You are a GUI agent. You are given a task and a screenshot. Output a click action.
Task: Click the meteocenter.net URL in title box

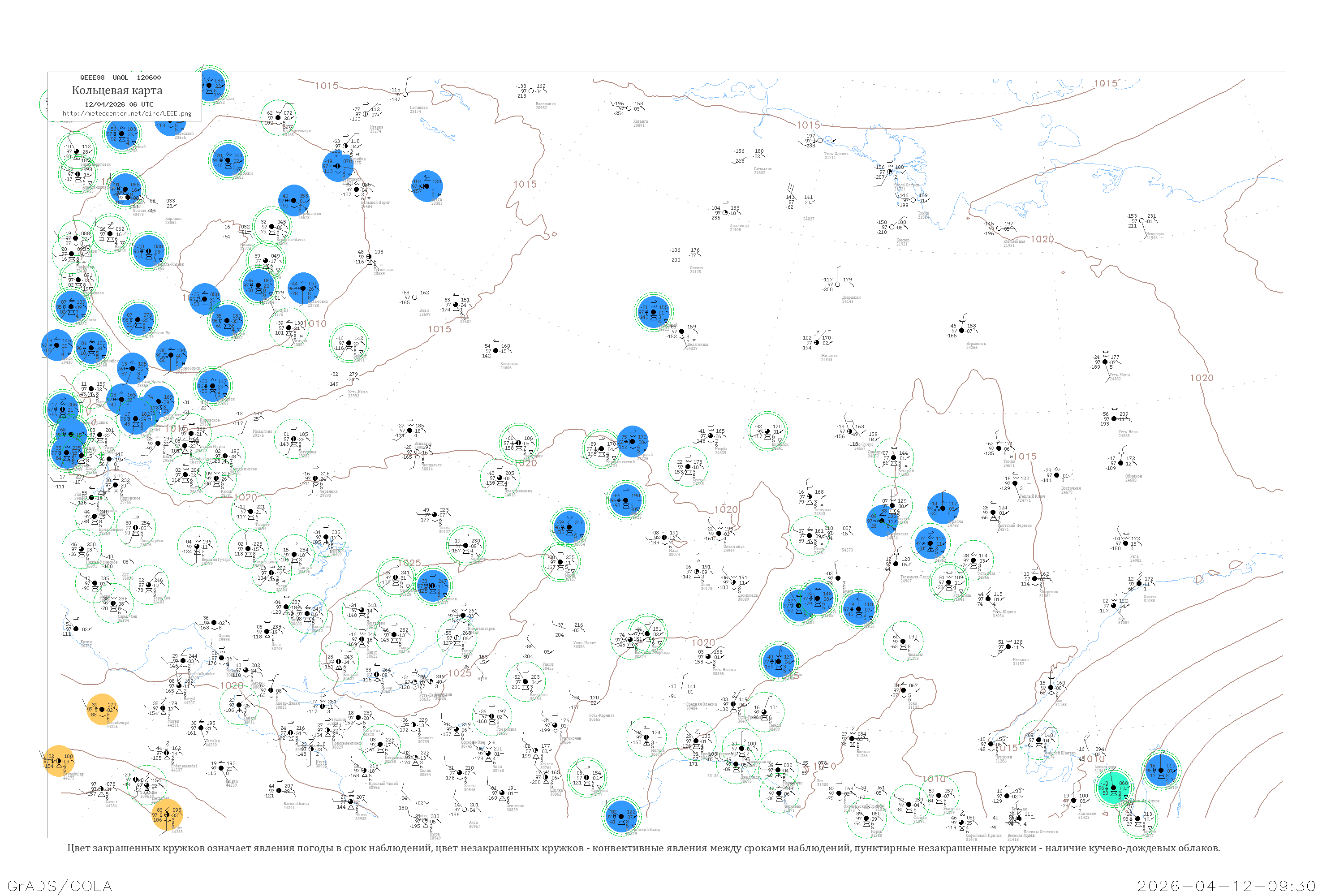(127, 114)
